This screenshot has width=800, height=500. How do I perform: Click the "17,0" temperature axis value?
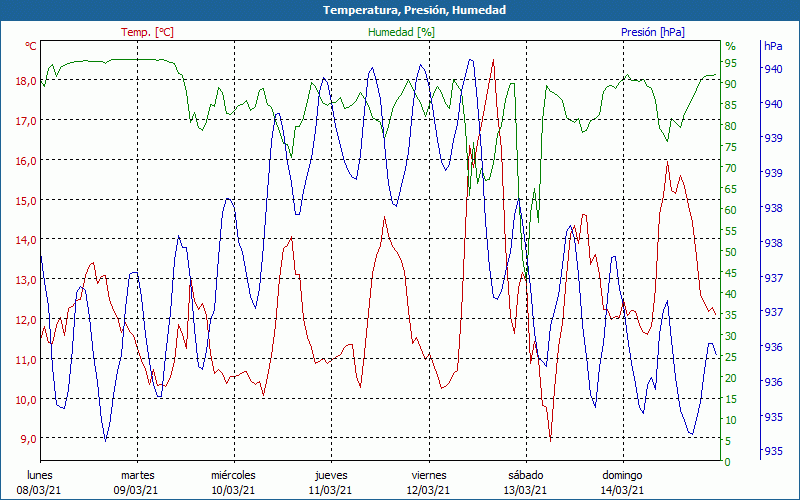(x=28, y=121)
